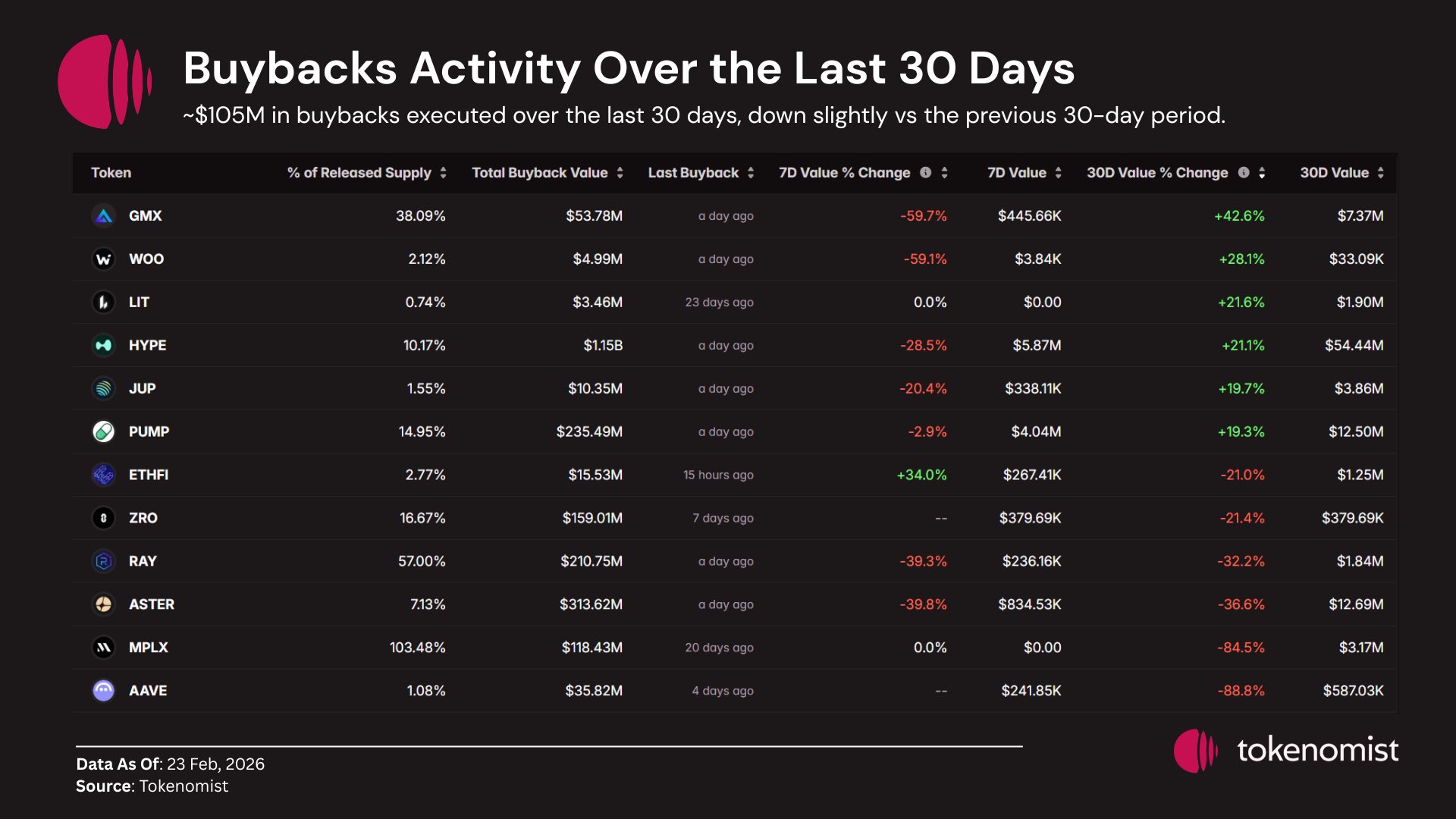1456x819 pixels.
Task: Click the tokenomist logo at bottom right
Action: [1286, 751]
